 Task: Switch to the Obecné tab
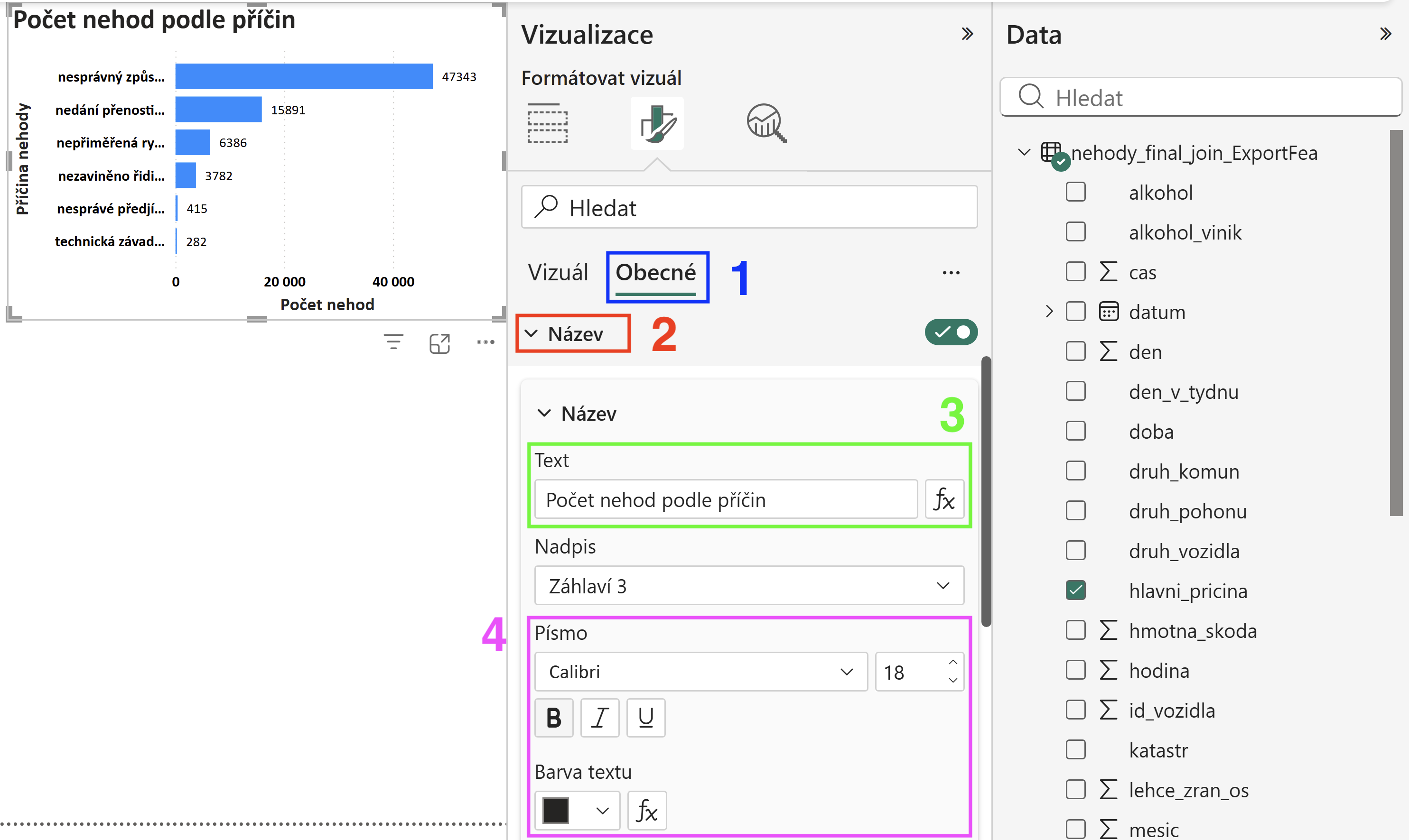pos(655,273)
